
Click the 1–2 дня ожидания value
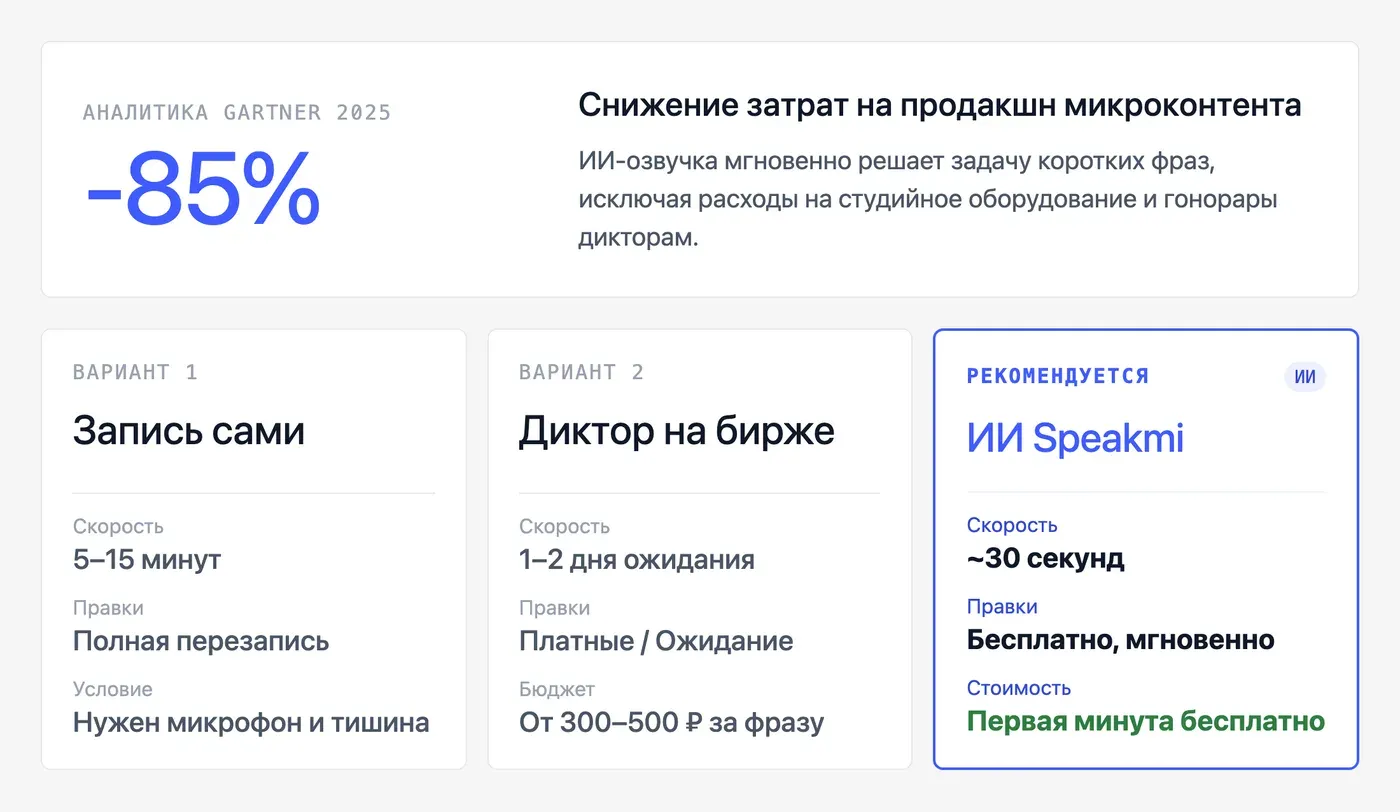[637, 559]
